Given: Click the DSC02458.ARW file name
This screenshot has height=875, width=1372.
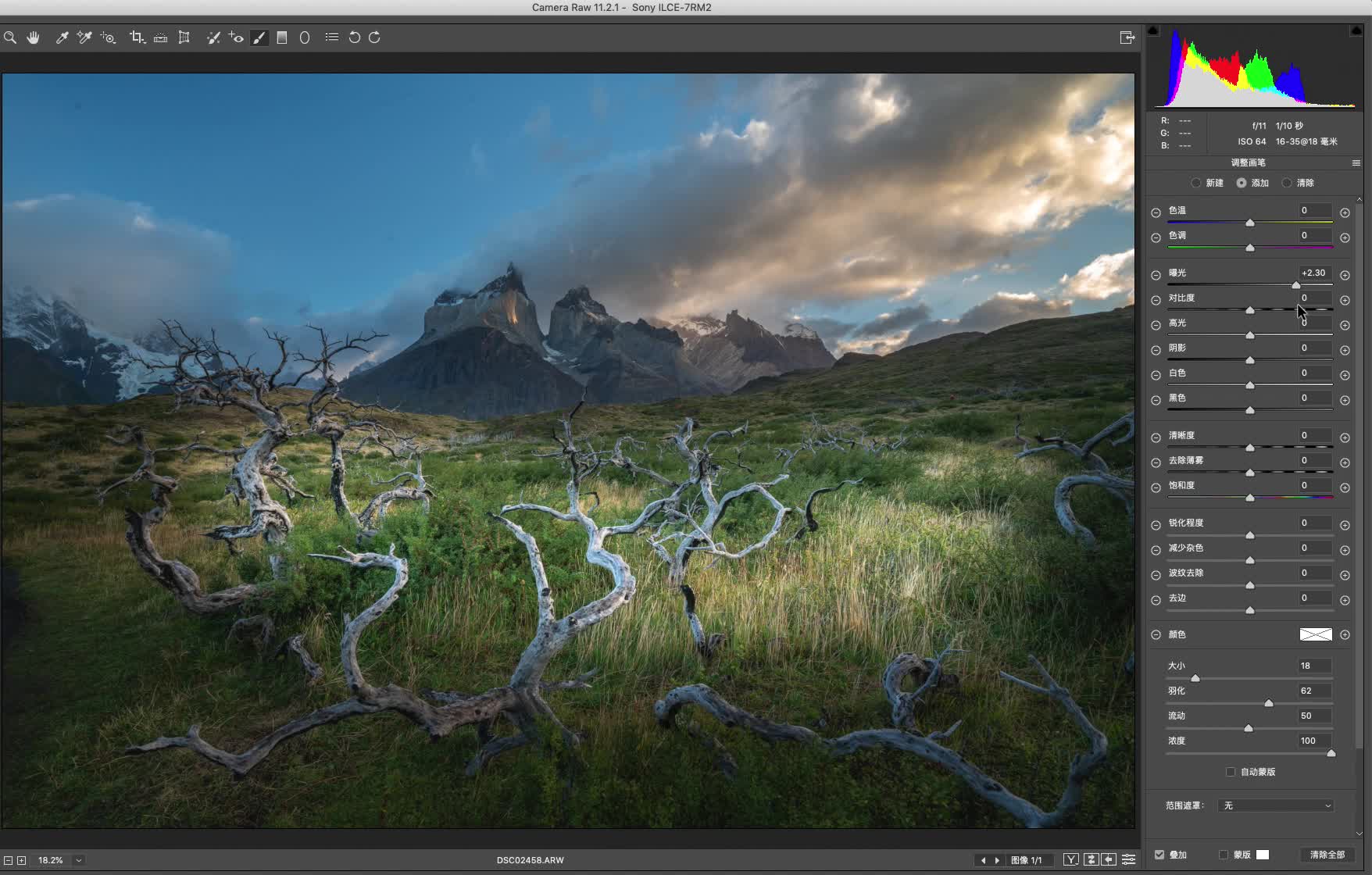Looking at the screenshot, I should [531, 860].
